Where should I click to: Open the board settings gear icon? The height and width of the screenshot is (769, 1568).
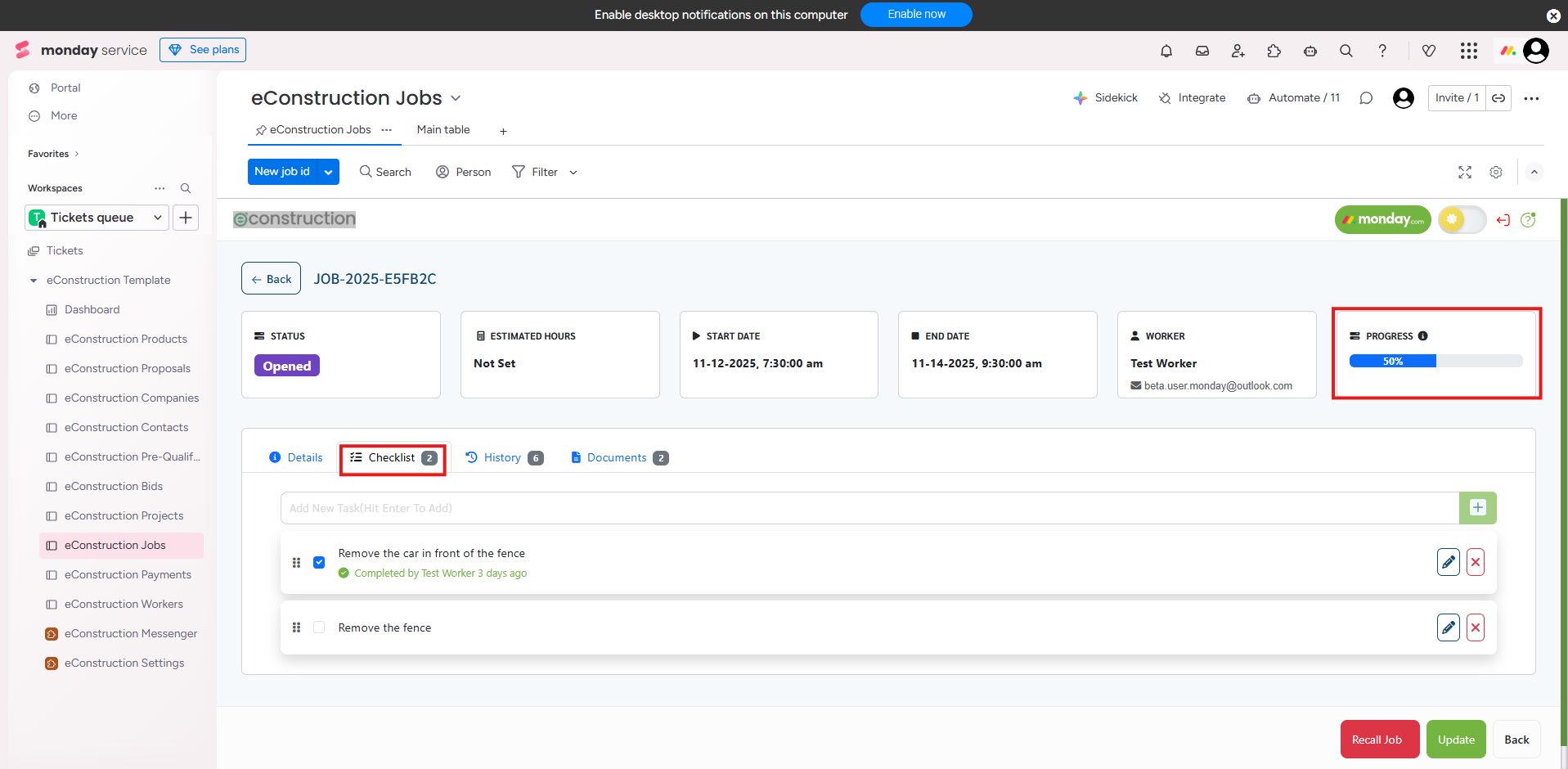(1495, 173)
